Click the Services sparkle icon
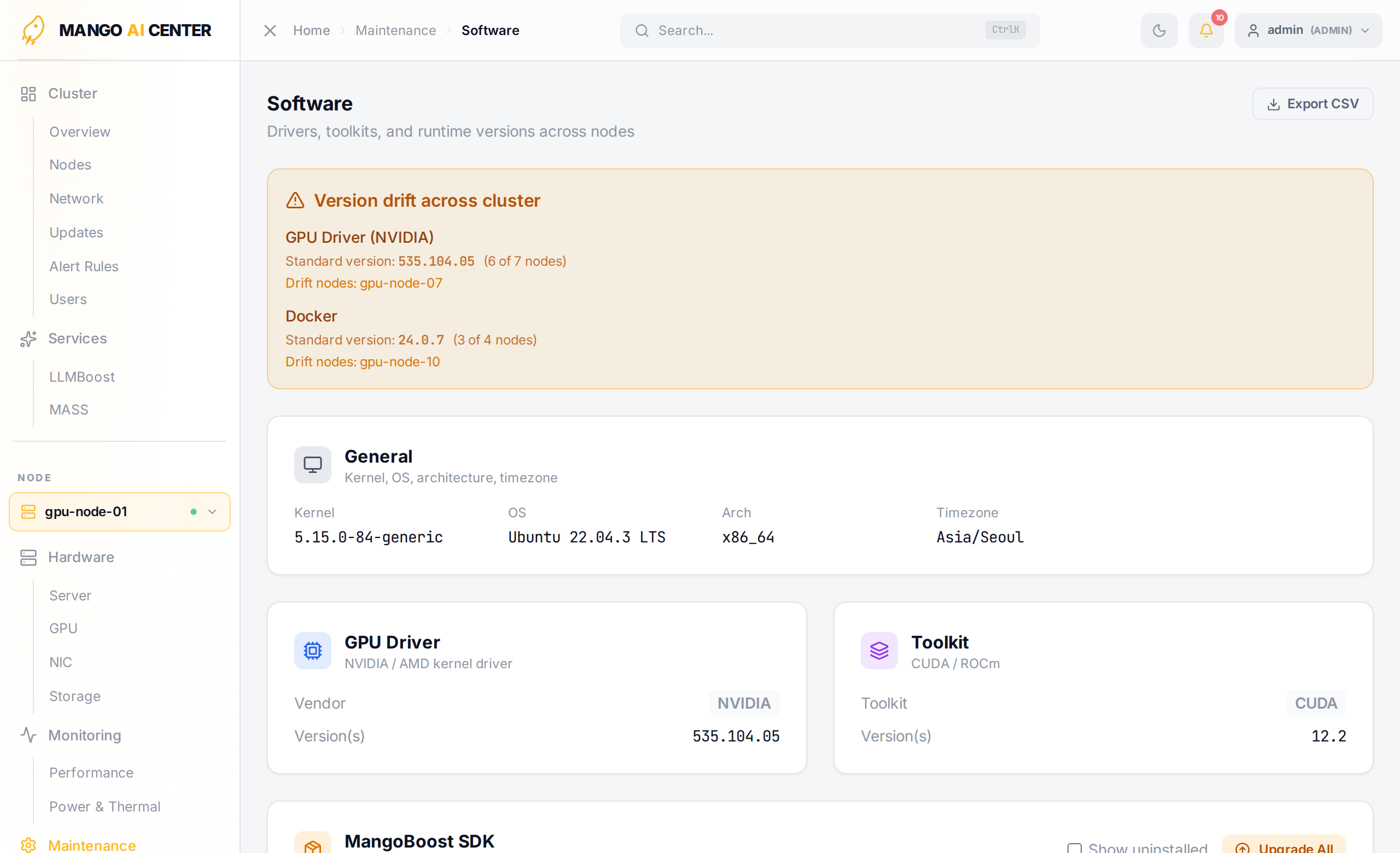 click(x=28, y=339)
